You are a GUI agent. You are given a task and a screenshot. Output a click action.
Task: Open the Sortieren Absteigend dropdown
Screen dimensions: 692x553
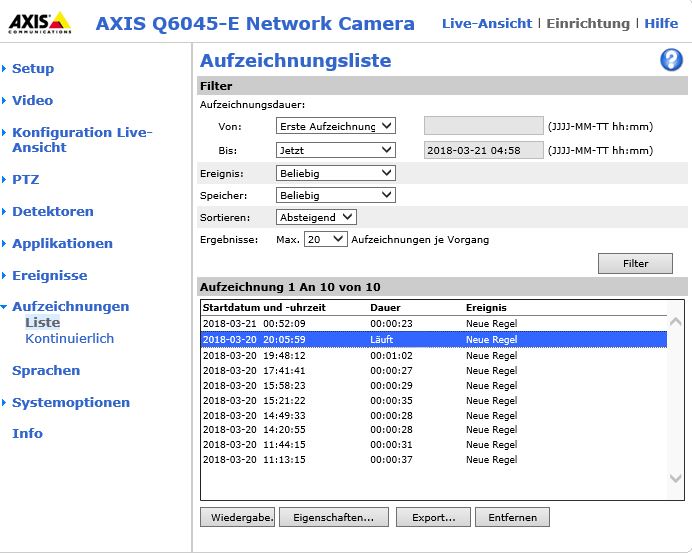click(x=316, y=217)
